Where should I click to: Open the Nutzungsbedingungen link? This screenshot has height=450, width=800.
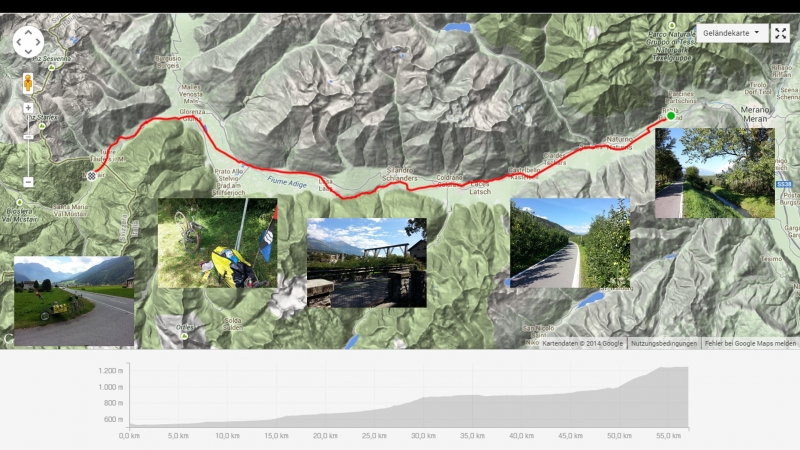664,343
